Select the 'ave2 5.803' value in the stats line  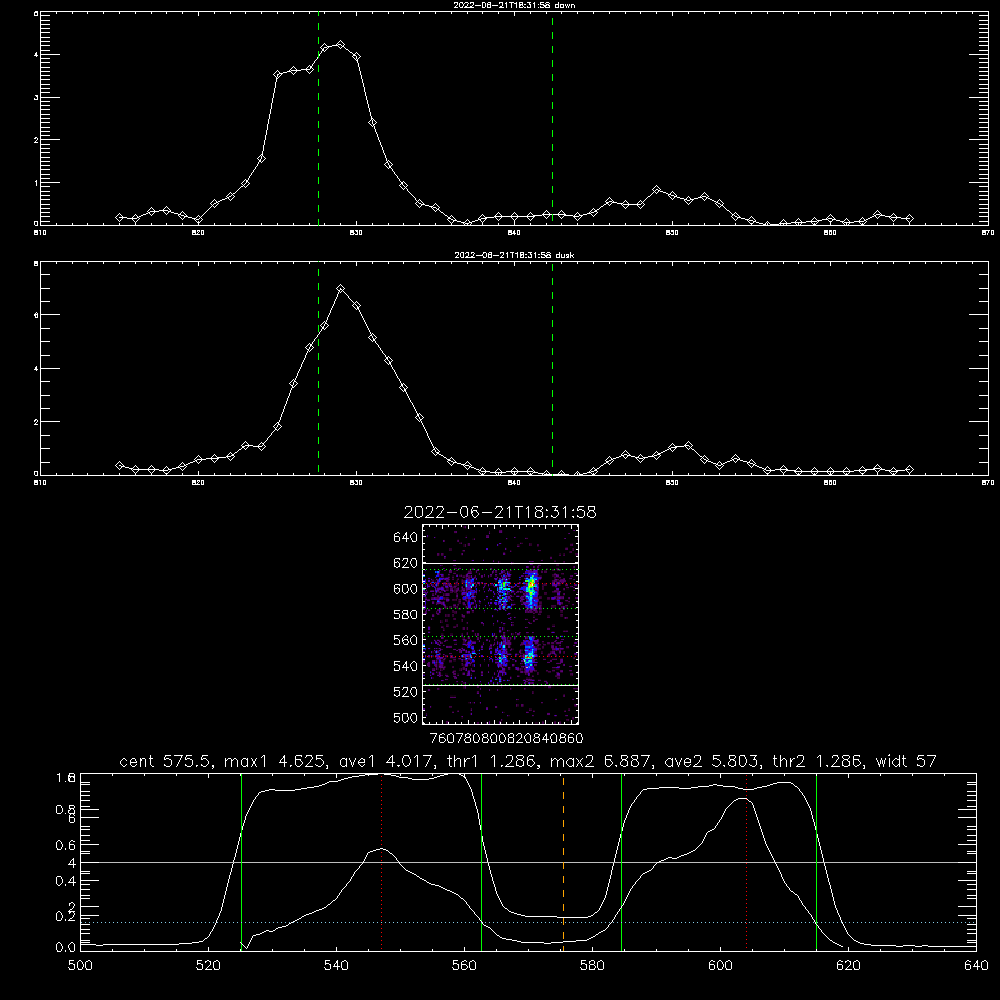711,761
